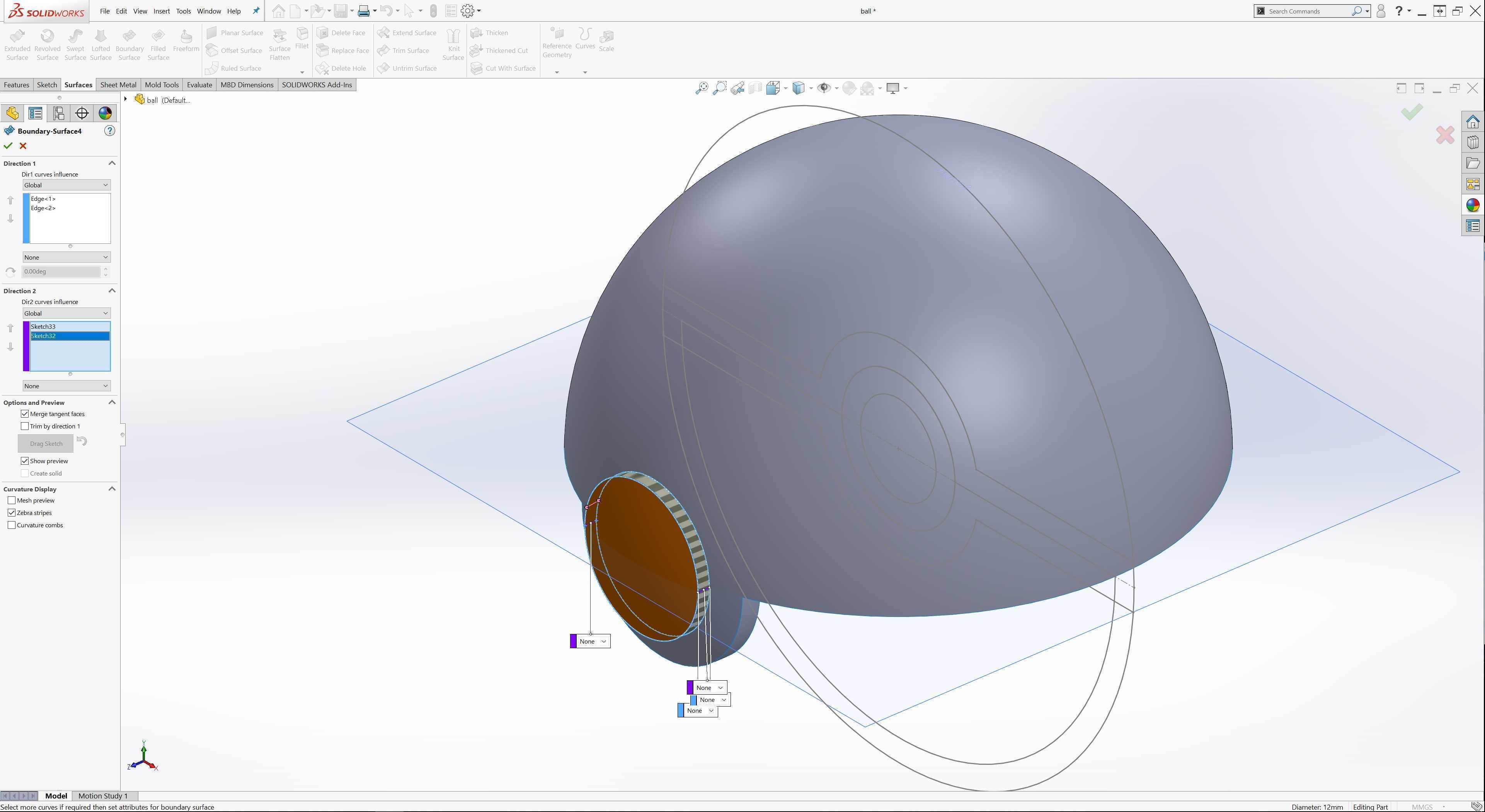This screenshot has height=812, width=1485.
Task: Click user login account icon
Action: [1381, 11]
